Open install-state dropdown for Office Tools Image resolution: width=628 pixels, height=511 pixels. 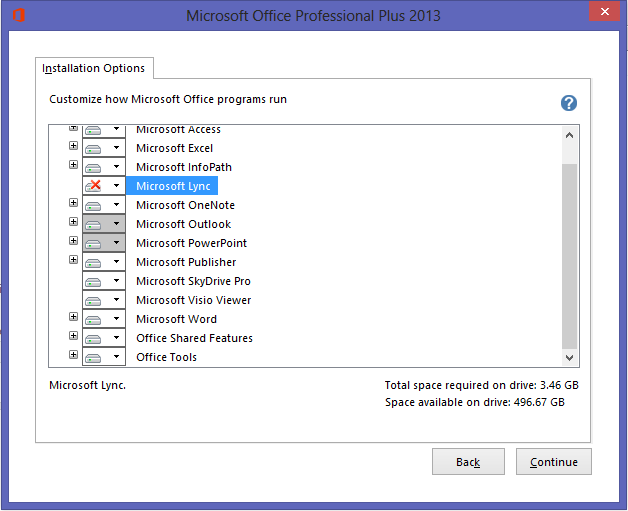coord(104,357)
